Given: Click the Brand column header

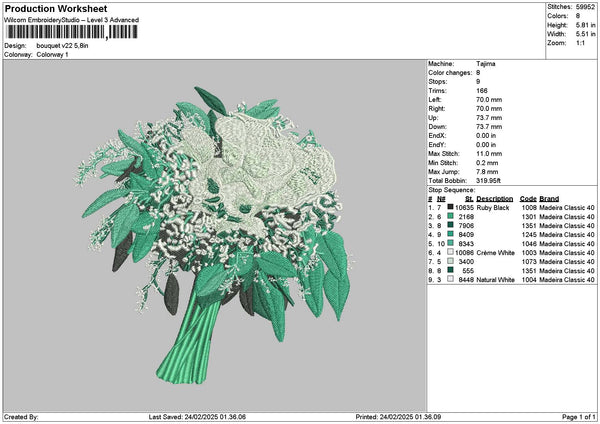Looking at the screenshot, I should click(x=549, y=198).
